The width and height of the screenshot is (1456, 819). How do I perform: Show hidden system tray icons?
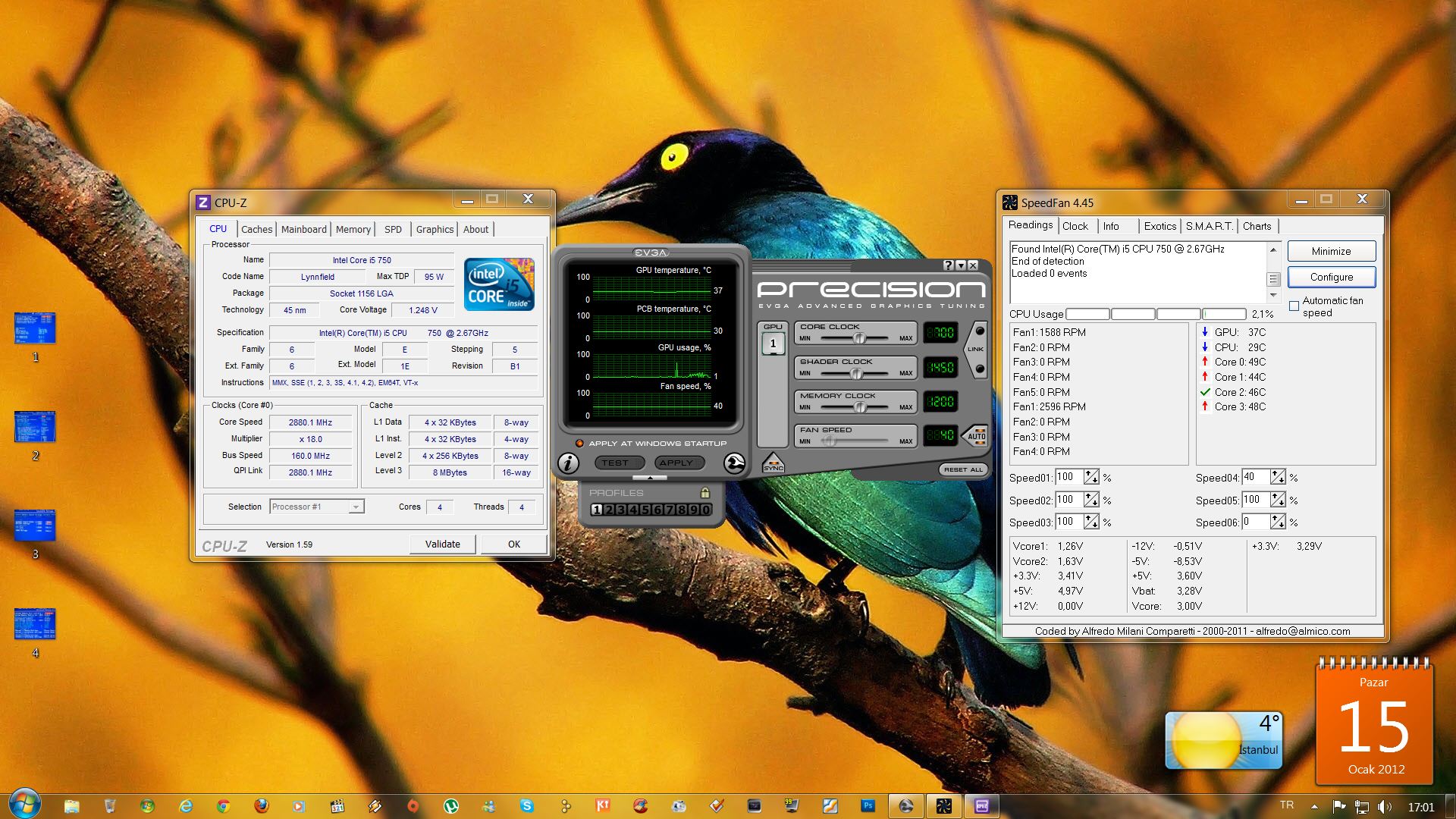point(1314,807)
